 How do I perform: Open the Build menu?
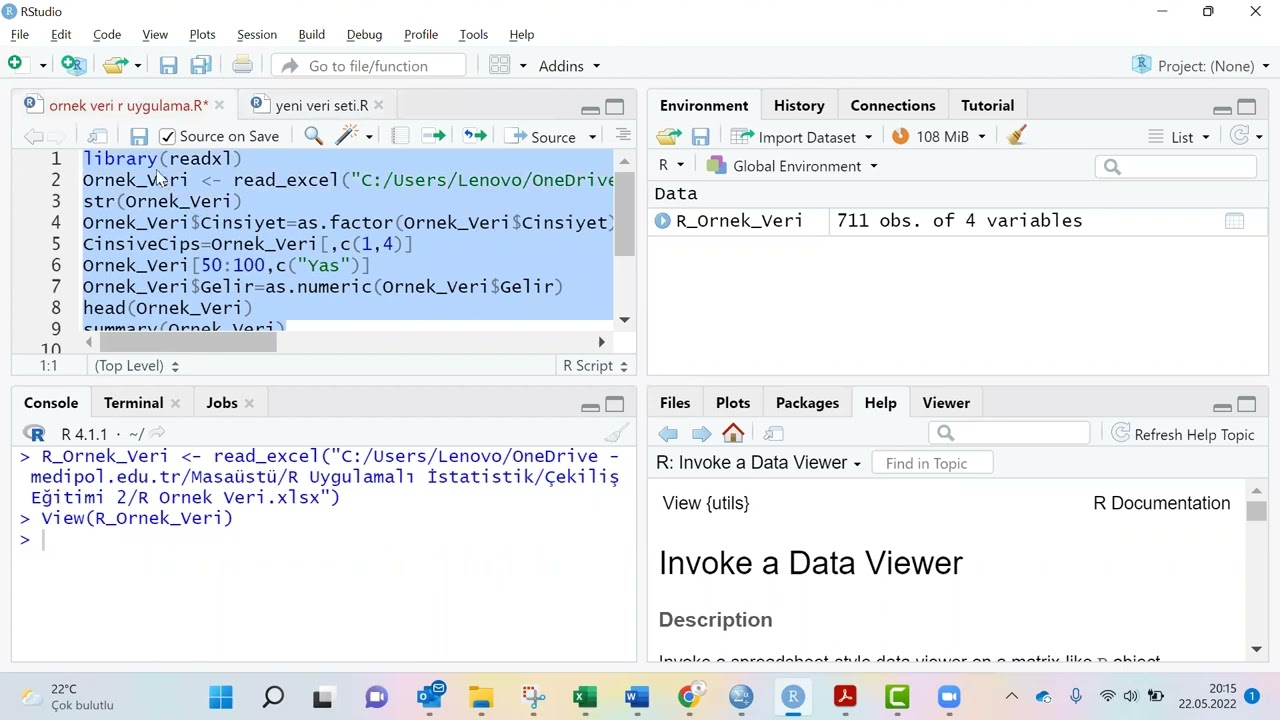(311, 34)
